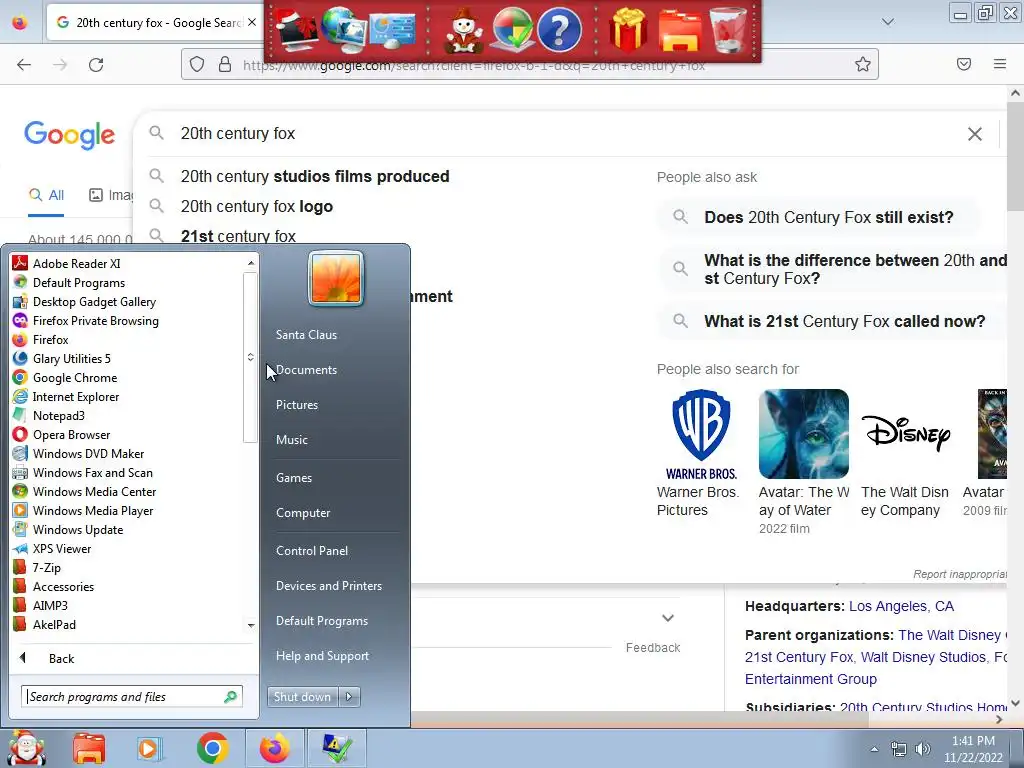Launch Glary Utilities 5
This screenshot has width=1024, height=768.
point(62,359)
